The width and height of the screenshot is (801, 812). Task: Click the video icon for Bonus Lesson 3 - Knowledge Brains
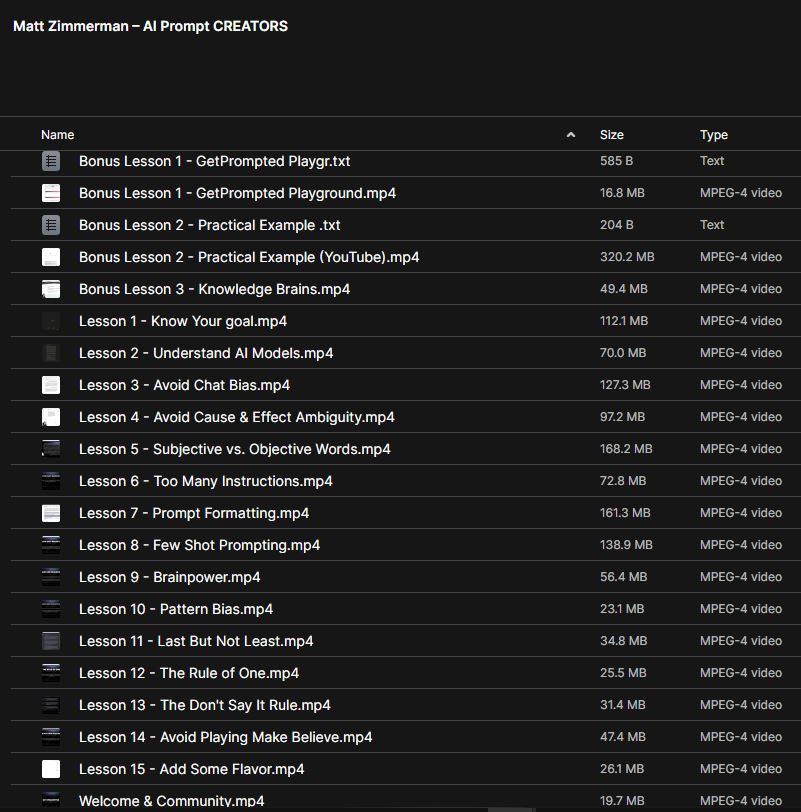(51, 289)
